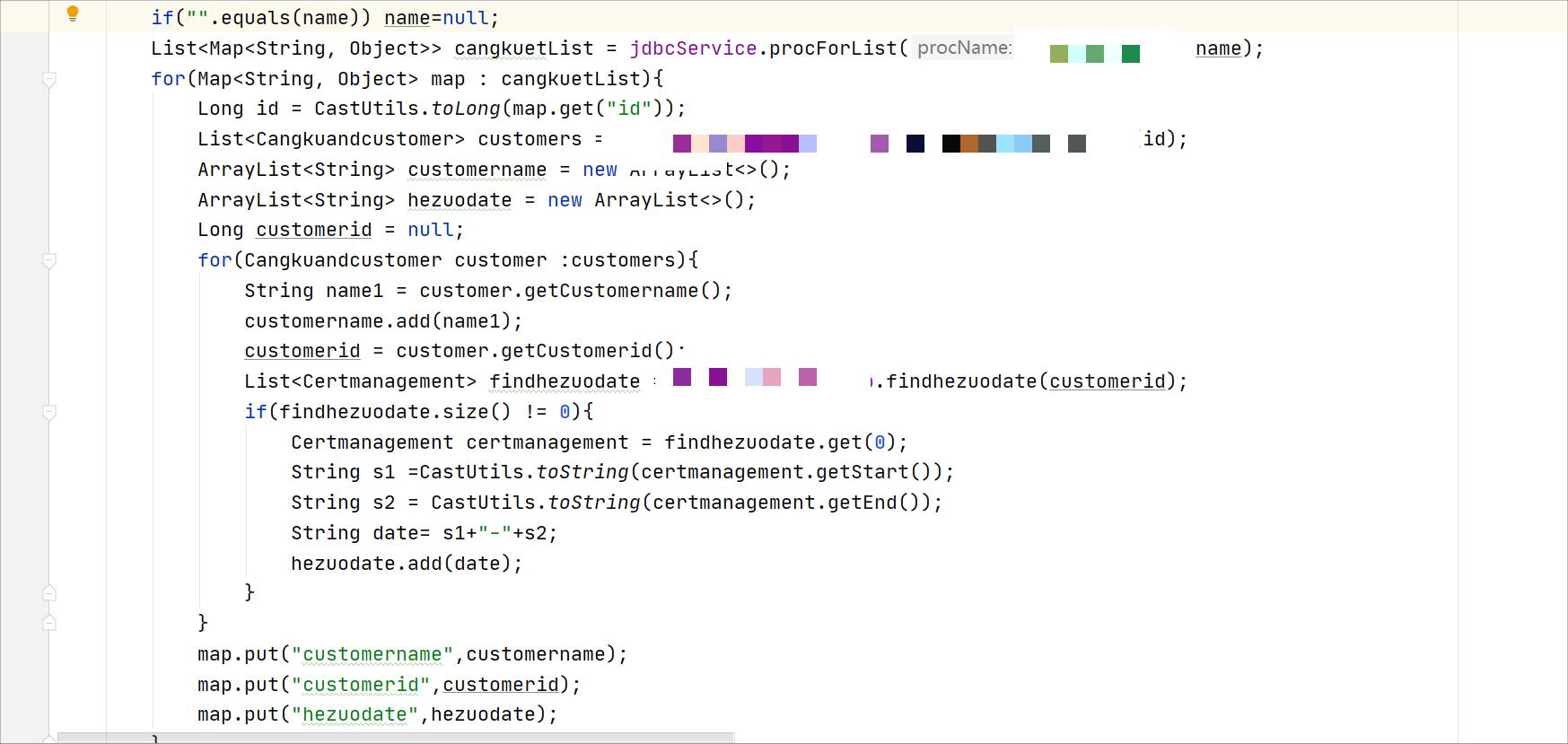The width and height of the screenshot is (1568, 744).
Task: Click "hezuodate" string in map.put
Action: point(355,714)
